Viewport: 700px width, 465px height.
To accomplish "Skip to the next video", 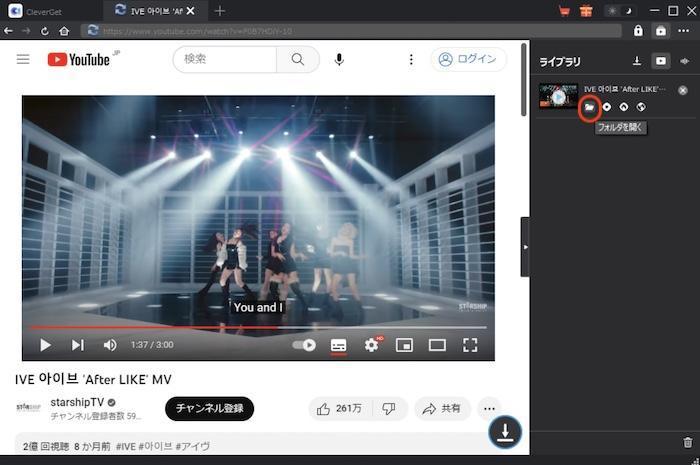I will tap(78, 345).
